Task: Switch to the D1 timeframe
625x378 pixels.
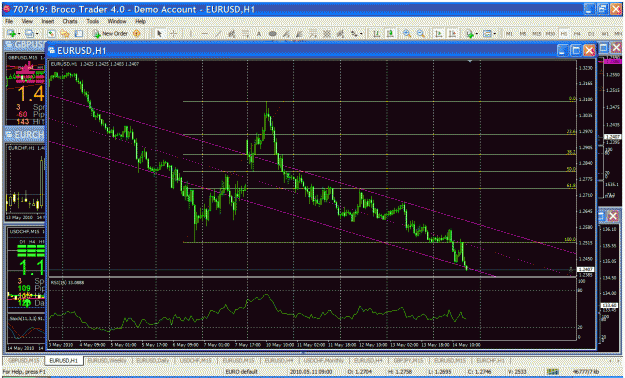Action: pos(591,34)
